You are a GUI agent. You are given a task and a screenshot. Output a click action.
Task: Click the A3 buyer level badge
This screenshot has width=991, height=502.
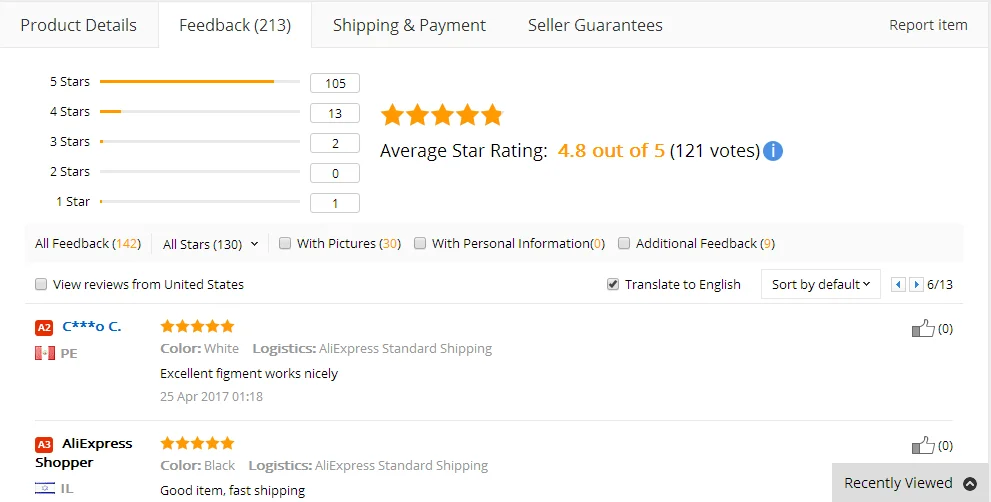pyautogui.click(x=44, y=444)
